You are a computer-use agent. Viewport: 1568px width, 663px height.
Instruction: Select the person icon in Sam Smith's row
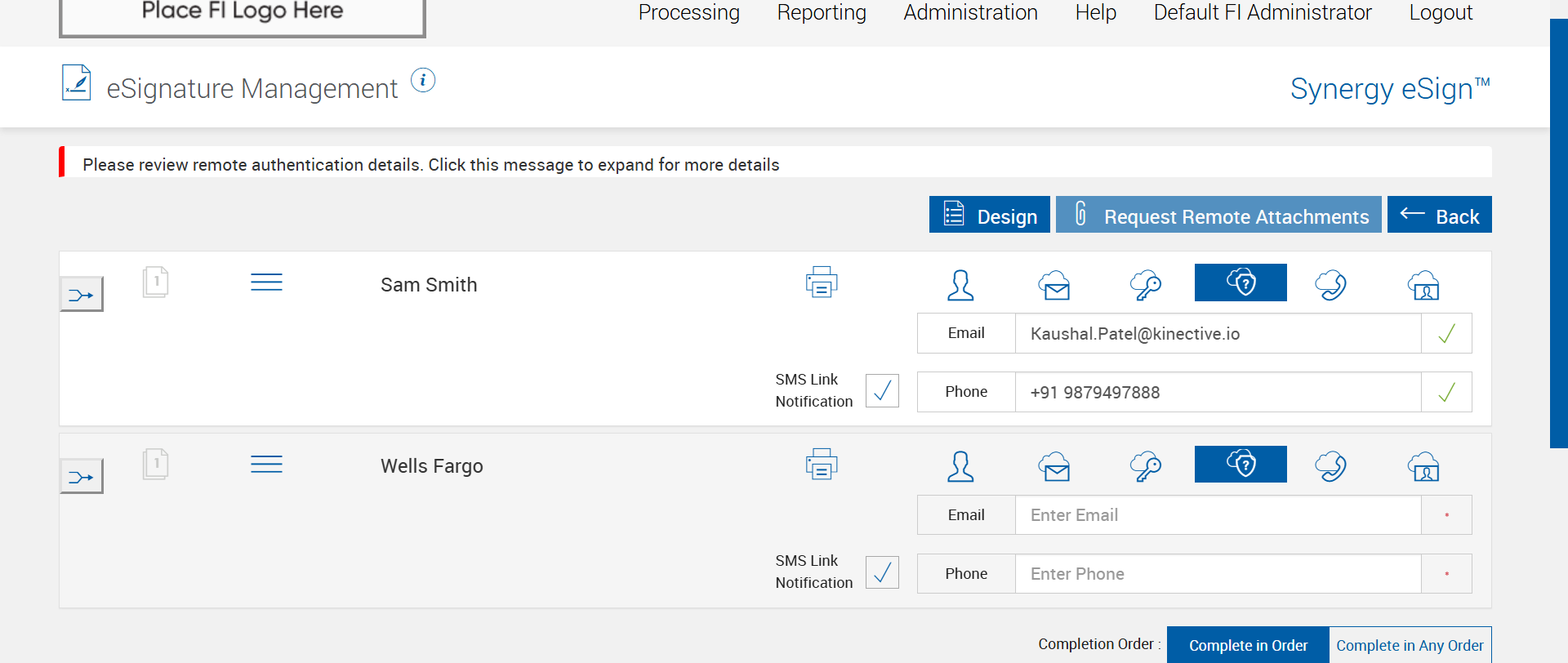[x=960, y=285]
